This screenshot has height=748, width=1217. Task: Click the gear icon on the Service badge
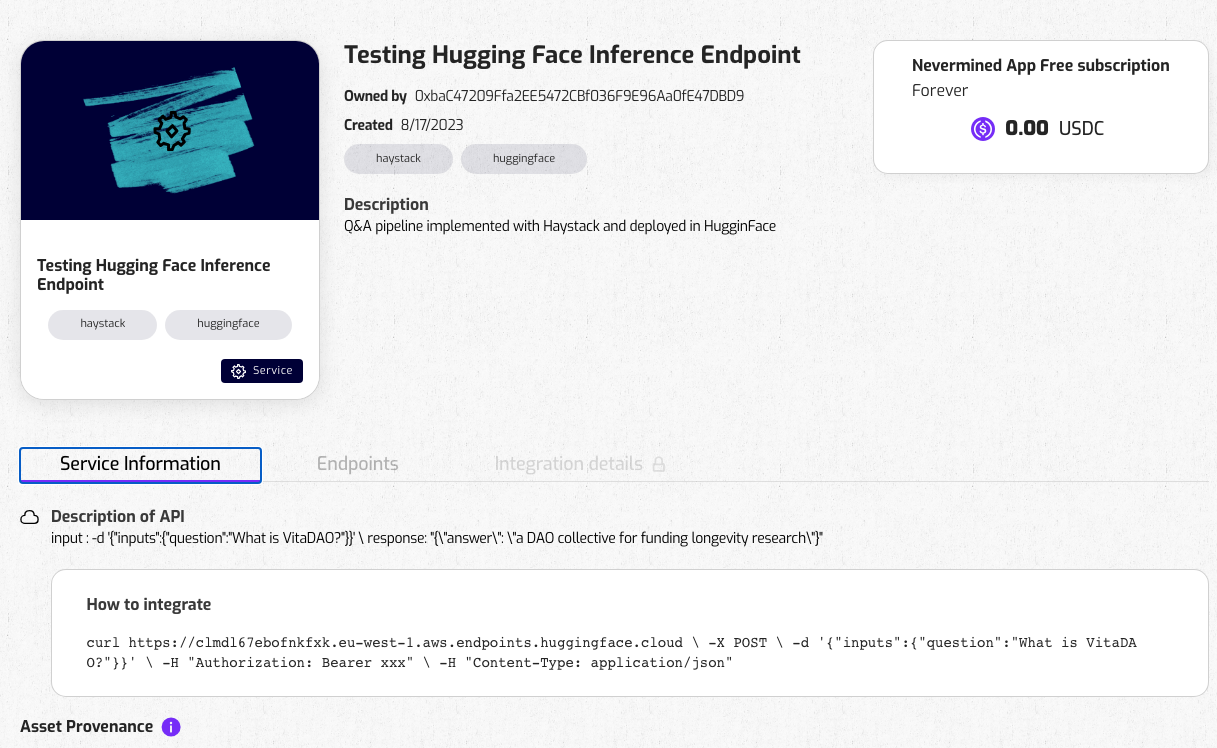pyautogui.click(x=237, y=371)
